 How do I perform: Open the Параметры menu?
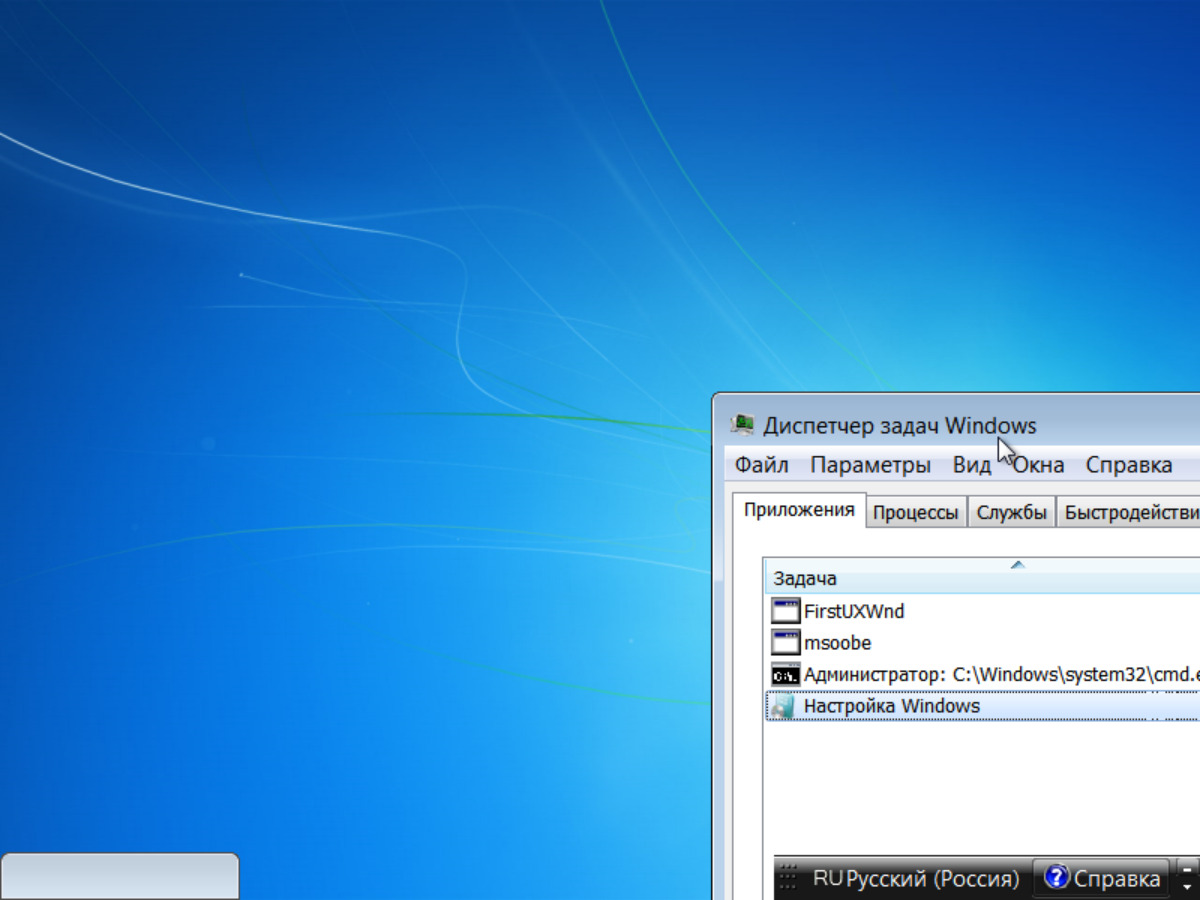(870, 465)
